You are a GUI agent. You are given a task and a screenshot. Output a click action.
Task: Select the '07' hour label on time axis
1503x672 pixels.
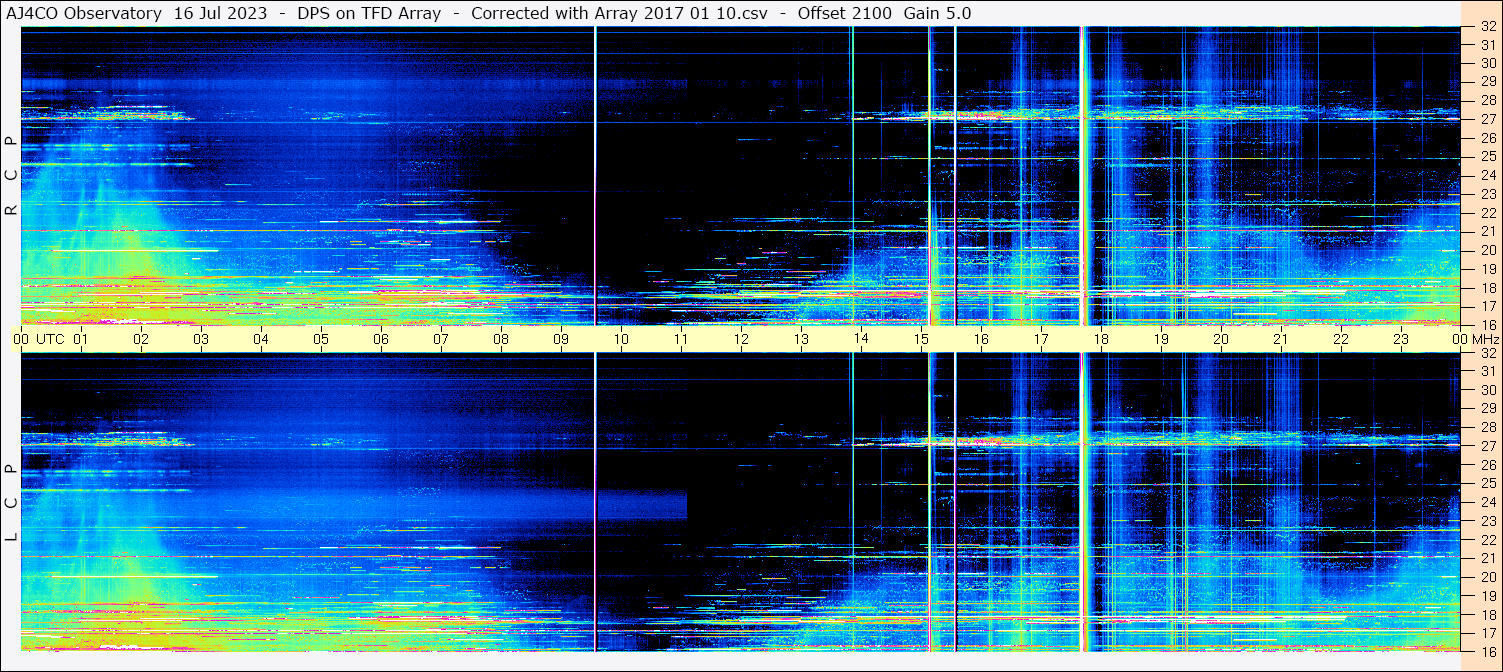[x=441, y=339]
